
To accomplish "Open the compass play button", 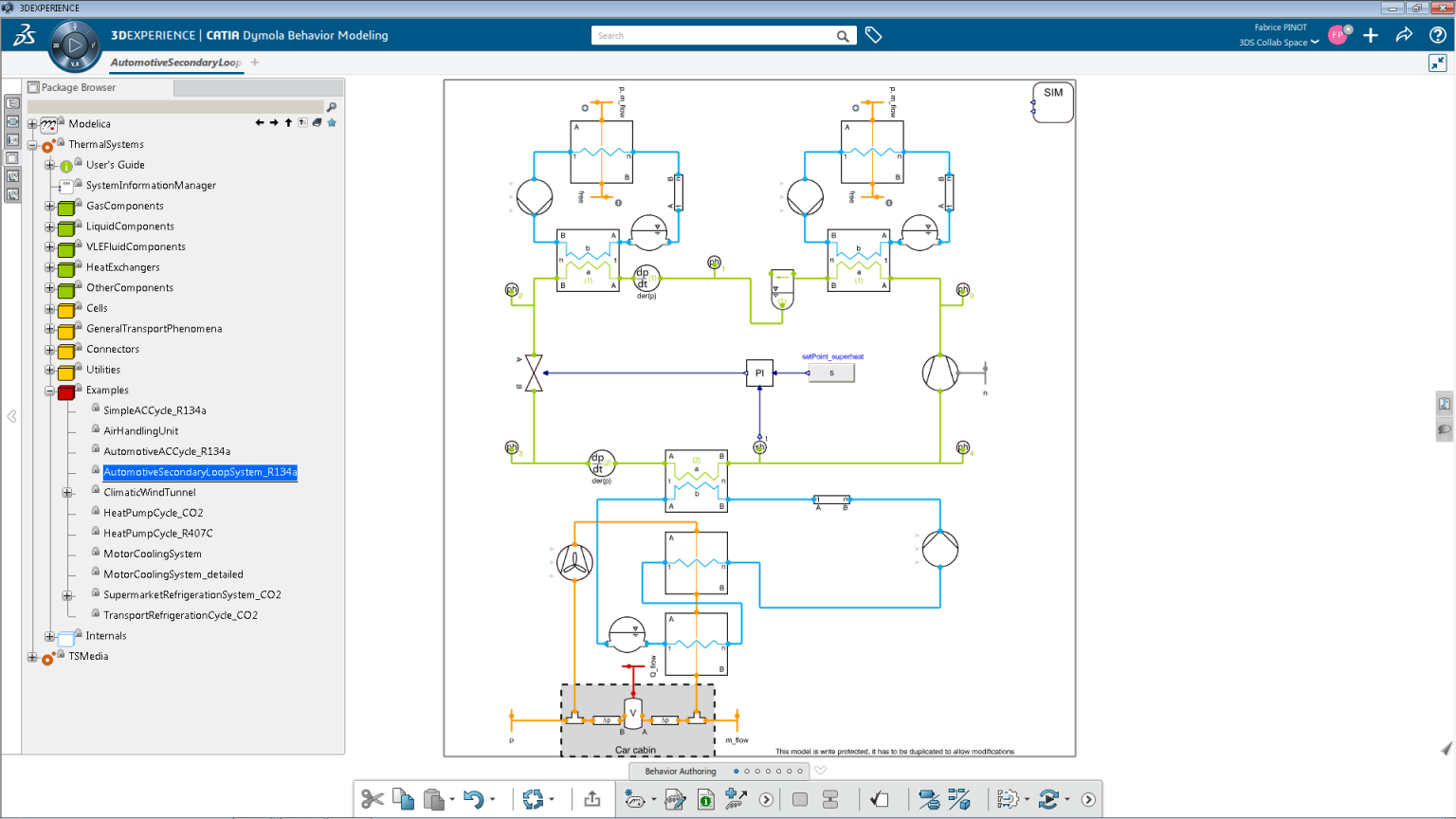I will click(74, 45).
